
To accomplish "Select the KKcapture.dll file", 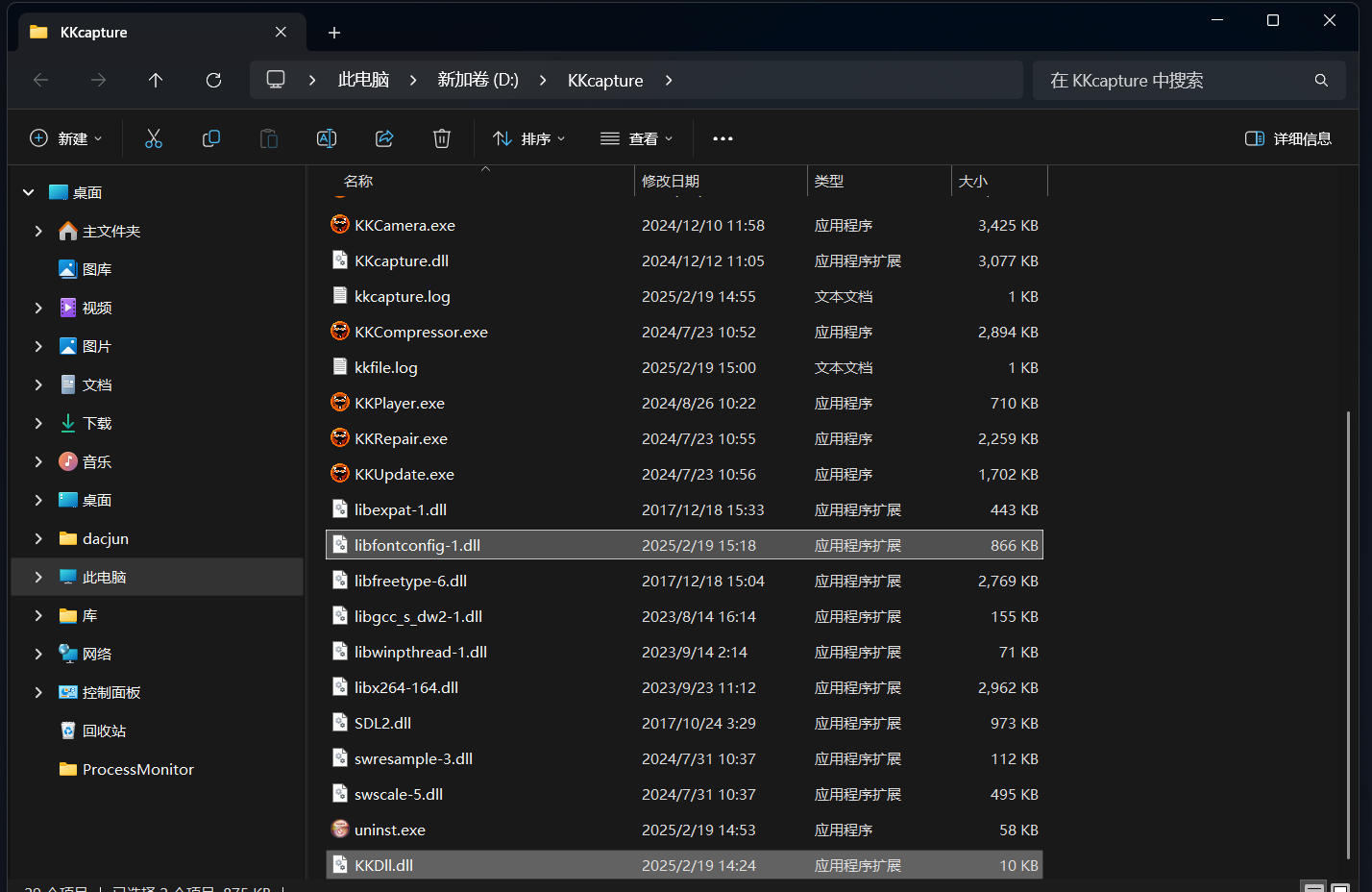I will pyautogui.click(x=684, y=260).
